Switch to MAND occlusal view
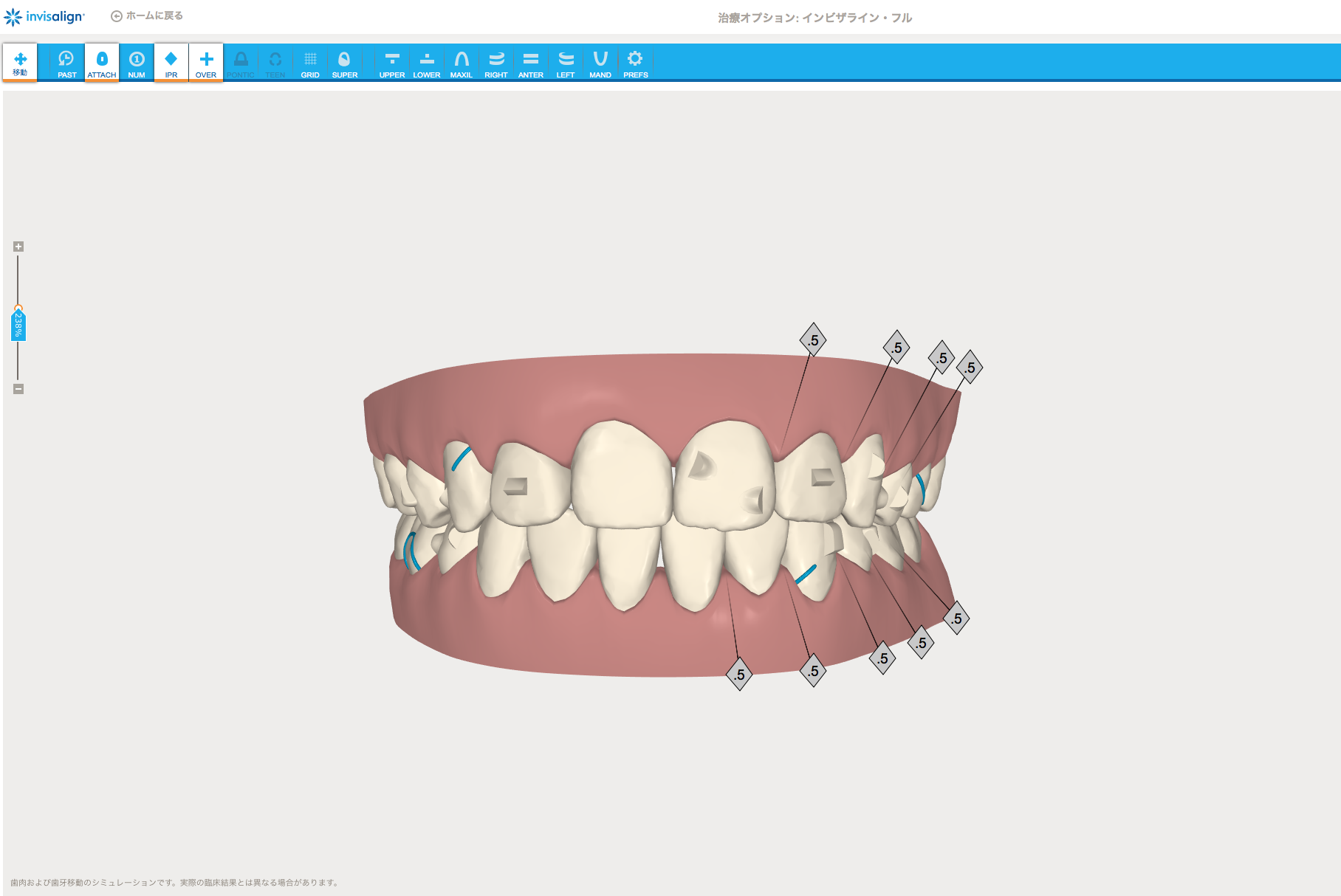1341x896 pixels. point(600,63)
